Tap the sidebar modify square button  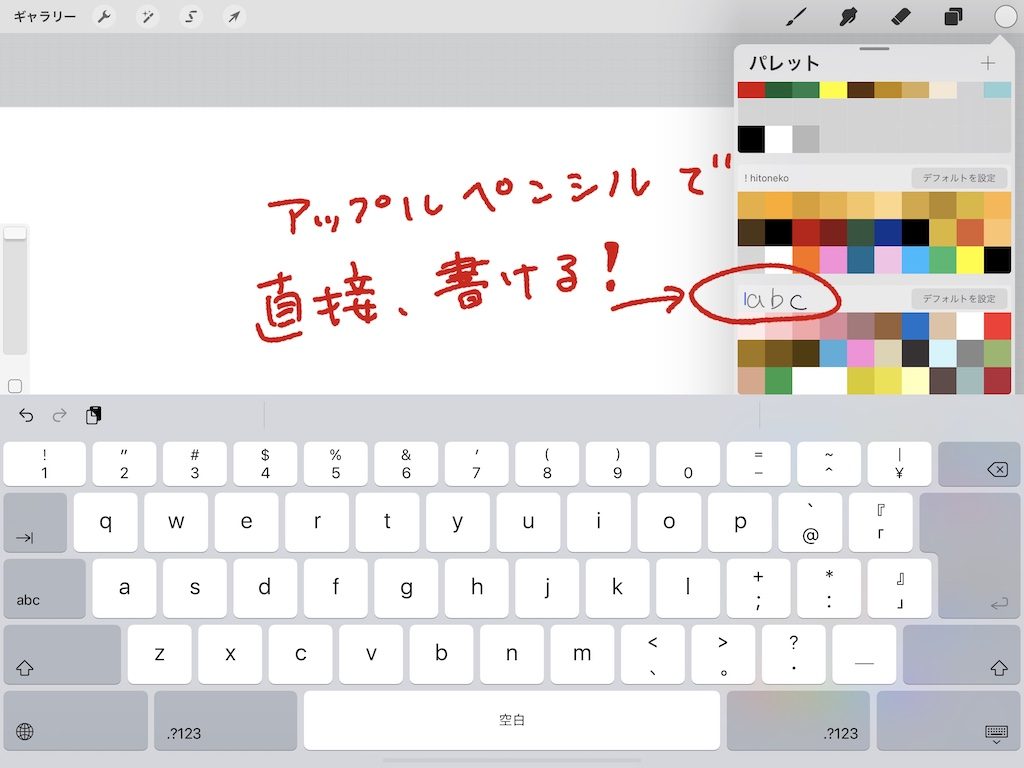coord(15,386)
